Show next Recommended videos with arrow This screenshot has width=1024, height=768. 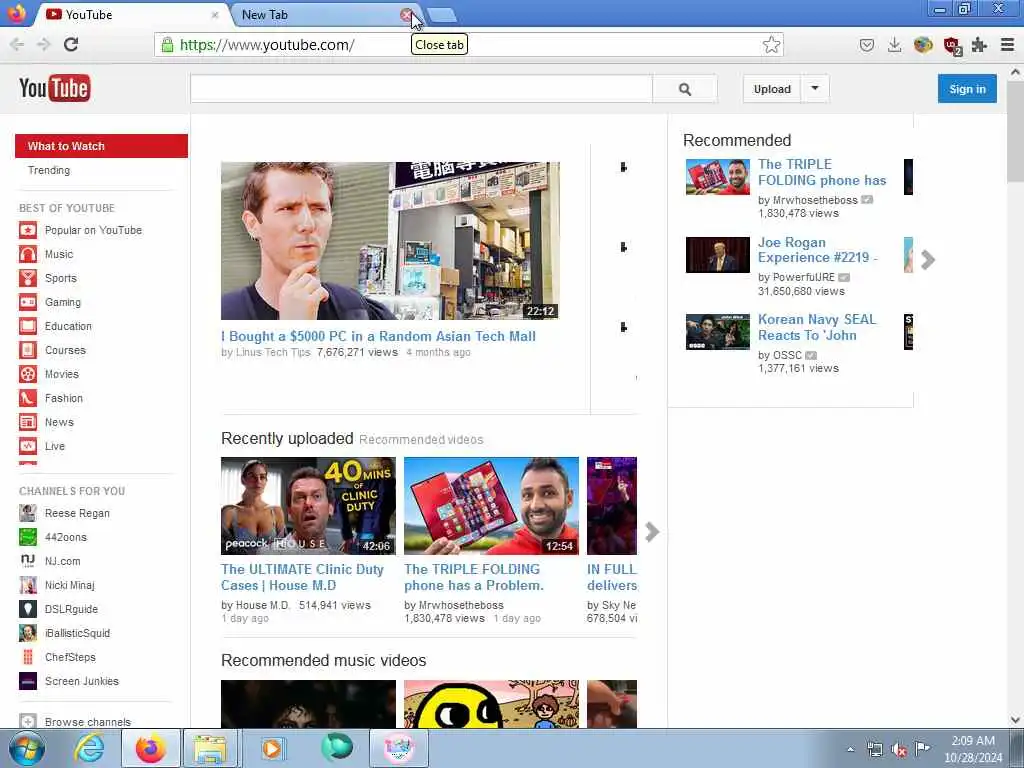(x=928, y=260)
